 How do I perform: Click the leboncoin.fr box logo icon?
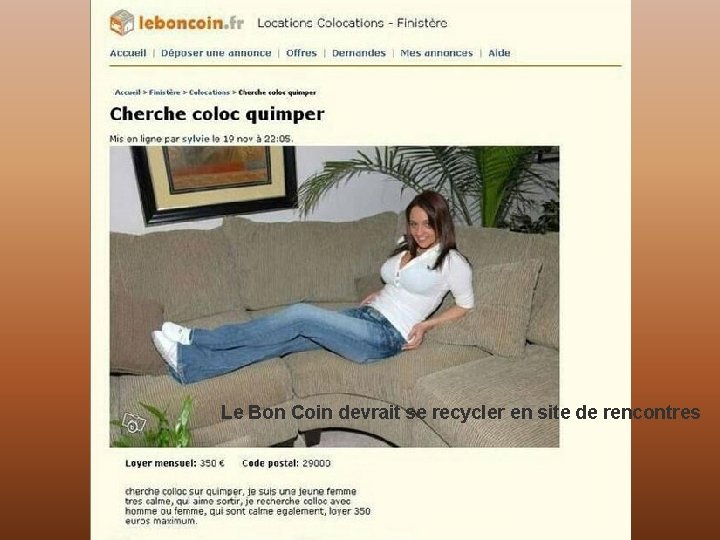click(x=122, y=22)
